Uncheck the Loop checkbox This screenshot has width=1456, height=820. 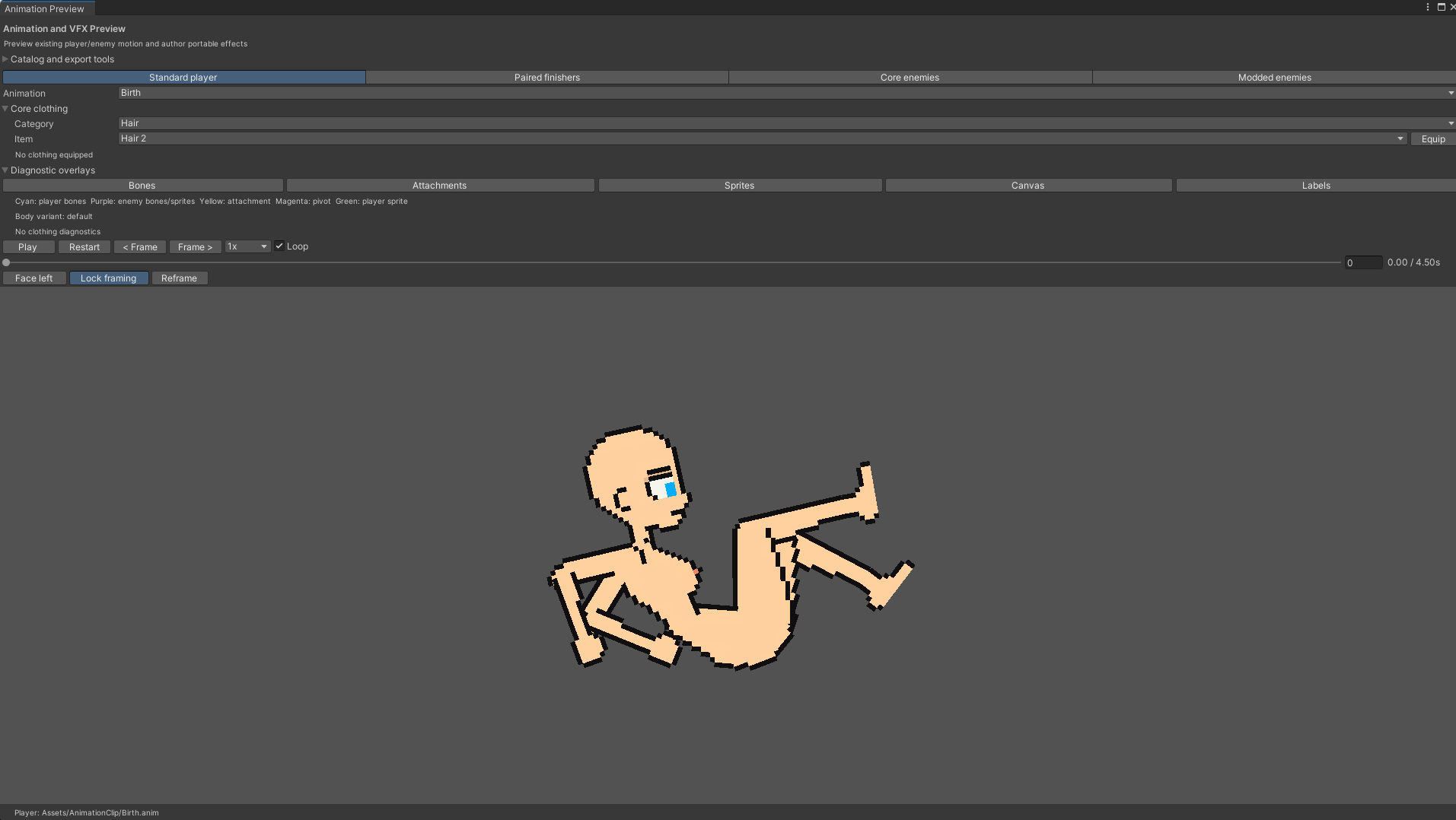[279, 246]
